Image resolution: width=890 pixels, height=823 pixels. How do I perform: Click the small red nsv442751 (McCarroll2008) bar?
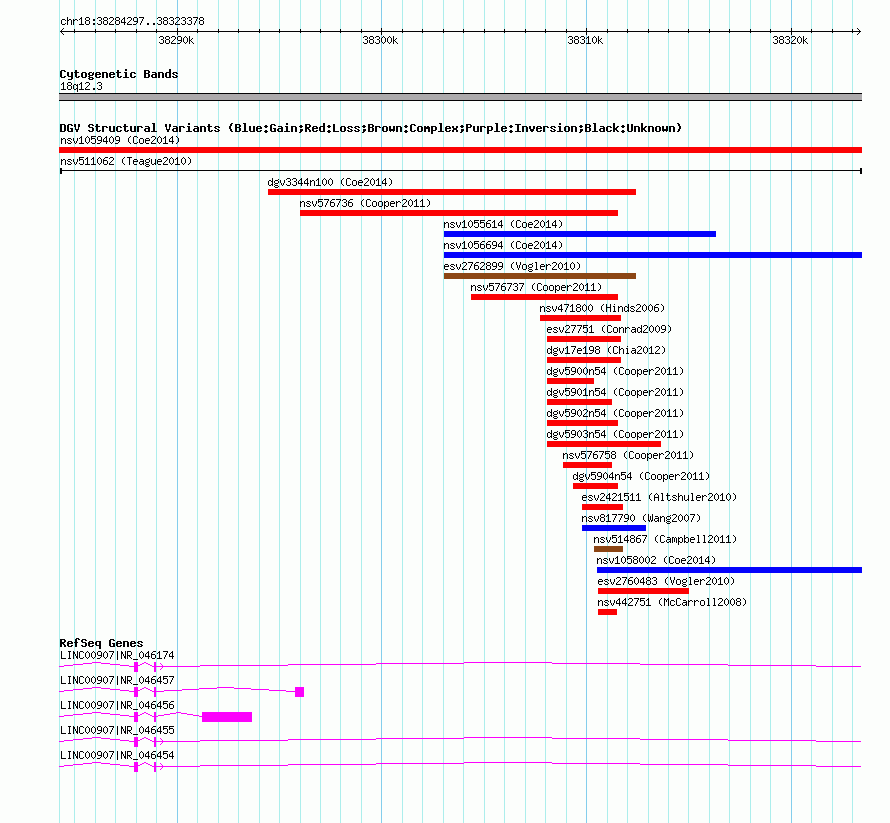tap(607, 612)
